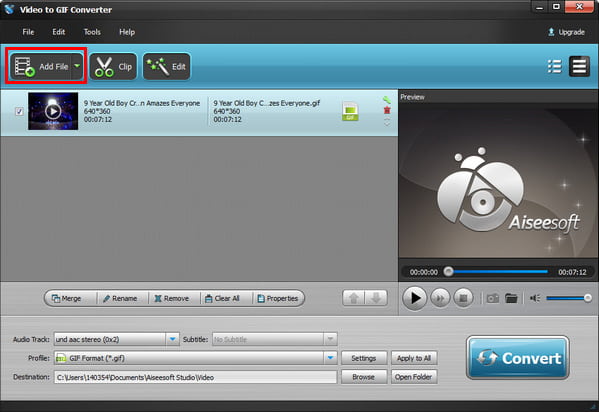Screen dimensions: 599x412
Task: Click the small expand arrows under the trash icon
Action: pos(387,122)
